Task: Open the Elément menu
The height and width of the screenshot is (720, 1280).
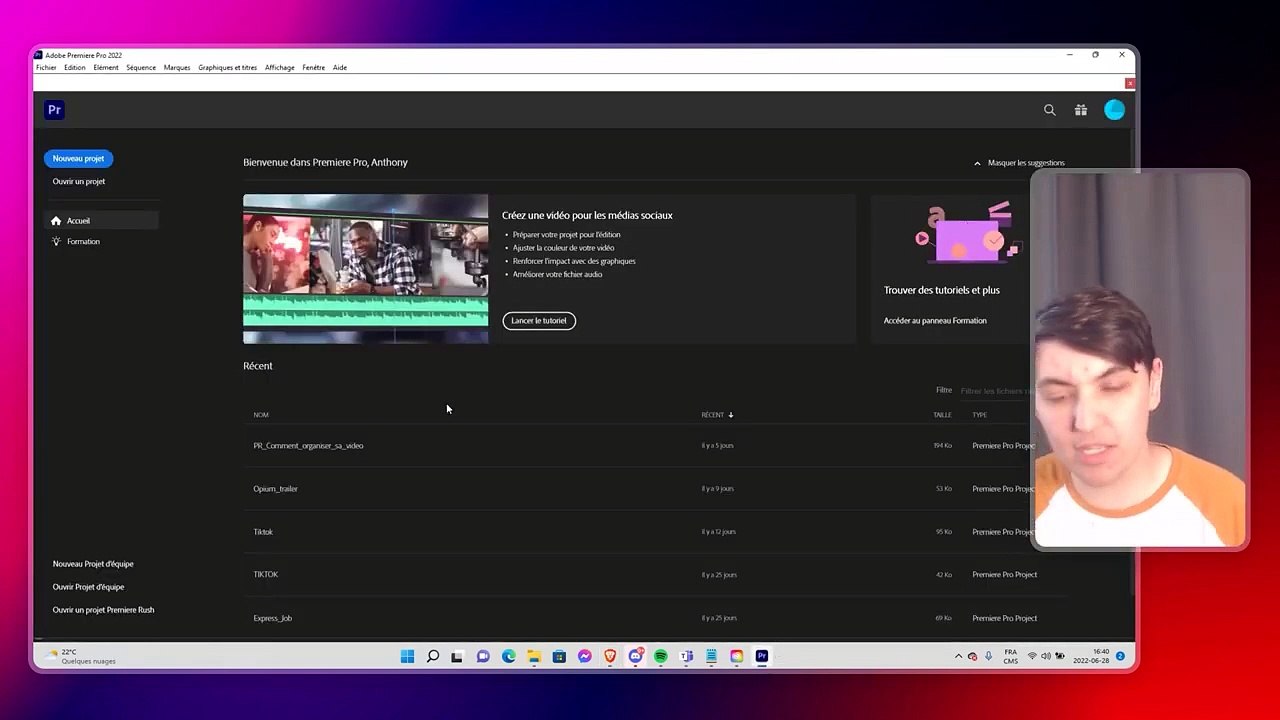Action: [x=106, y=68]
